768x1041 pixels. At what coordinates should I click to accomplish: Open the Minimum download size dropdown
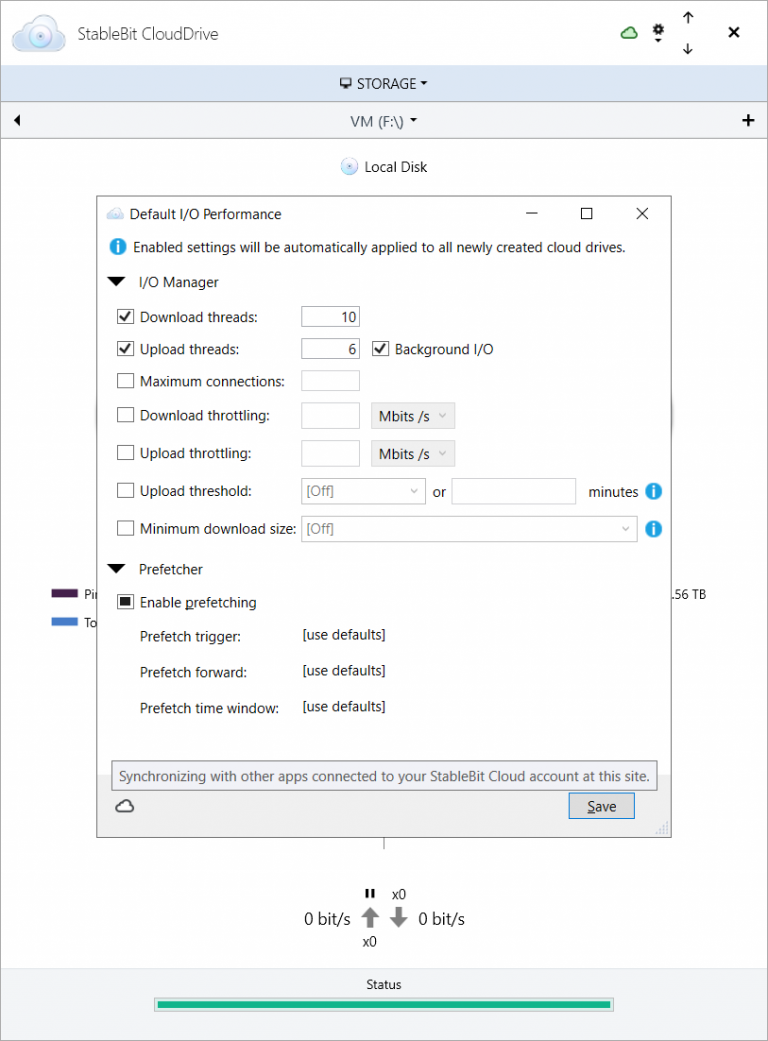tap(469, 529)
